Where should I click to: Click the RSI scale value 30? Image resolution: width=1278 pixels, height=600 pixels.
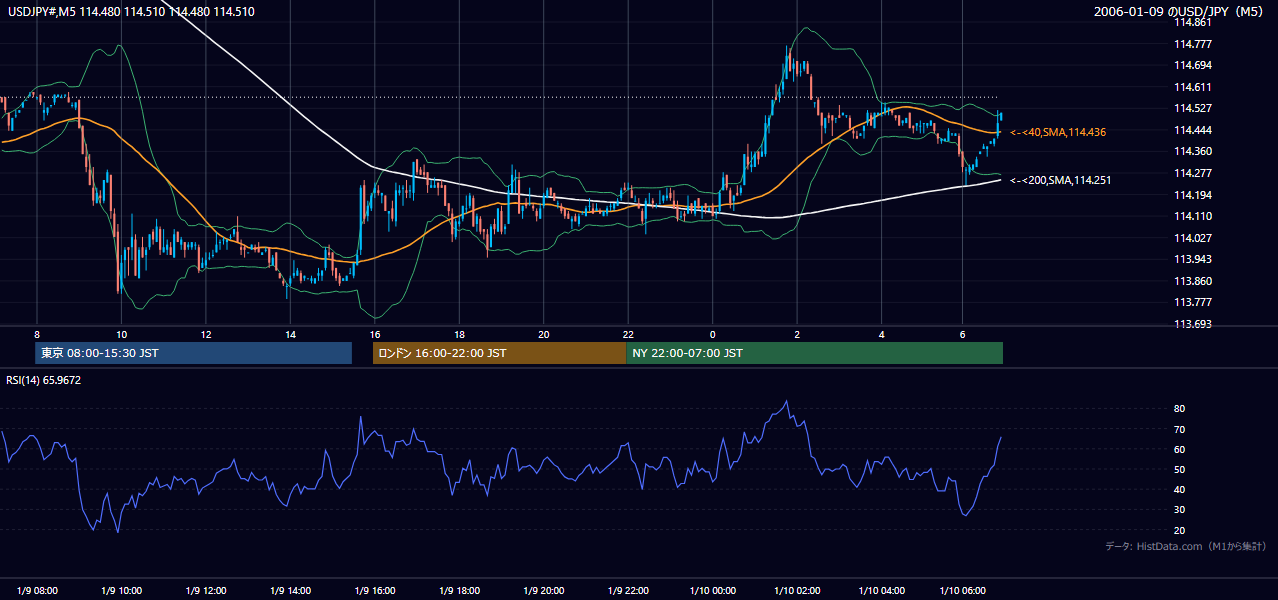point(1179,510)
